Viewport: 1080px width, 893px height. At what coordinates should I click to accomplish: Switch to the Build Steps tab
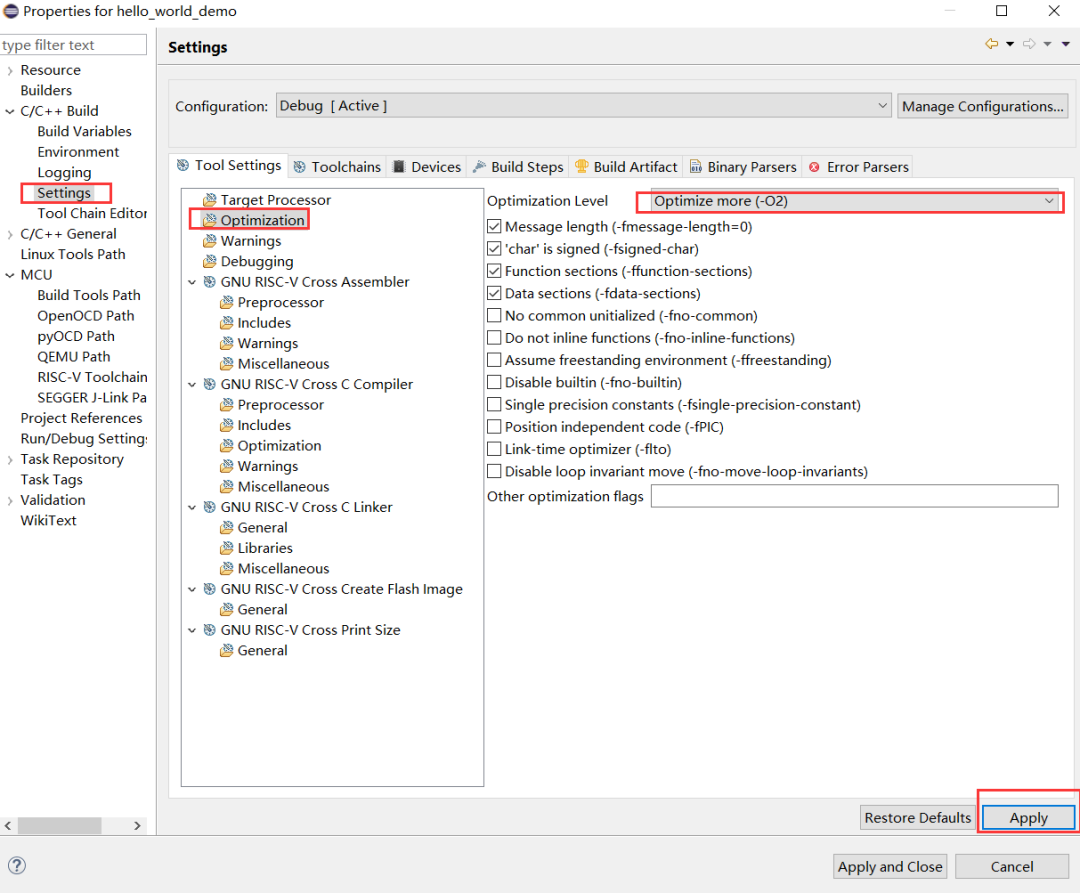tap(518, 167)
